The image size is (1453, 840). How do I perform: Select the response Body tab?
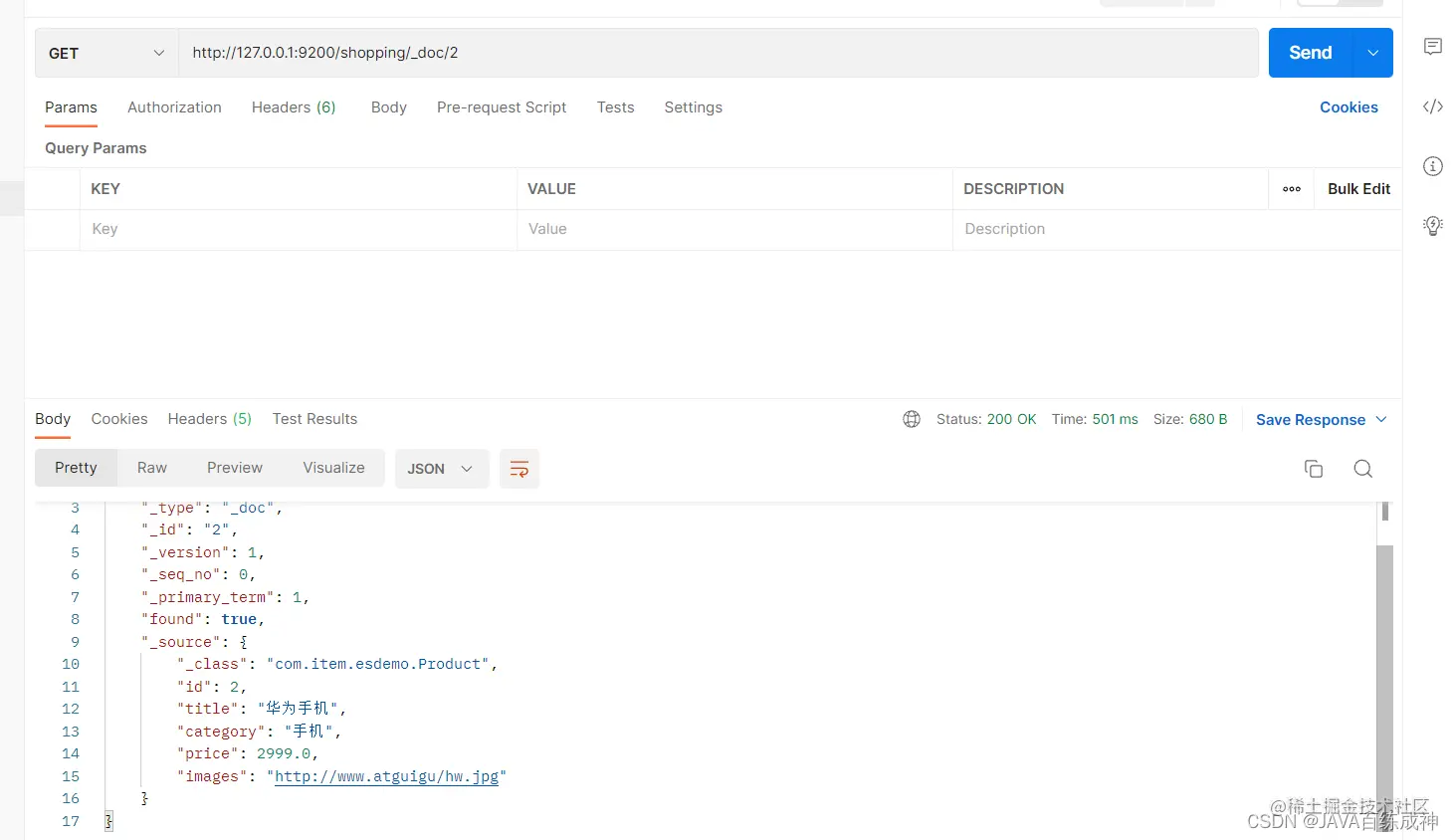[x=53, y=419]
